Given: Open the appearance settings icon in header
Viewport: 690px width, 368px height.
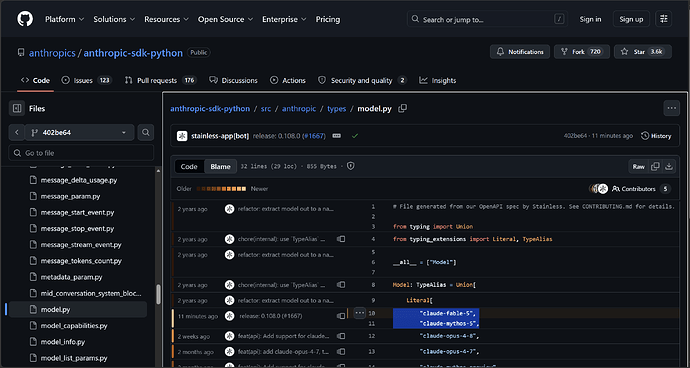Looking at the screenshot, I should click(x=664, y=19).
